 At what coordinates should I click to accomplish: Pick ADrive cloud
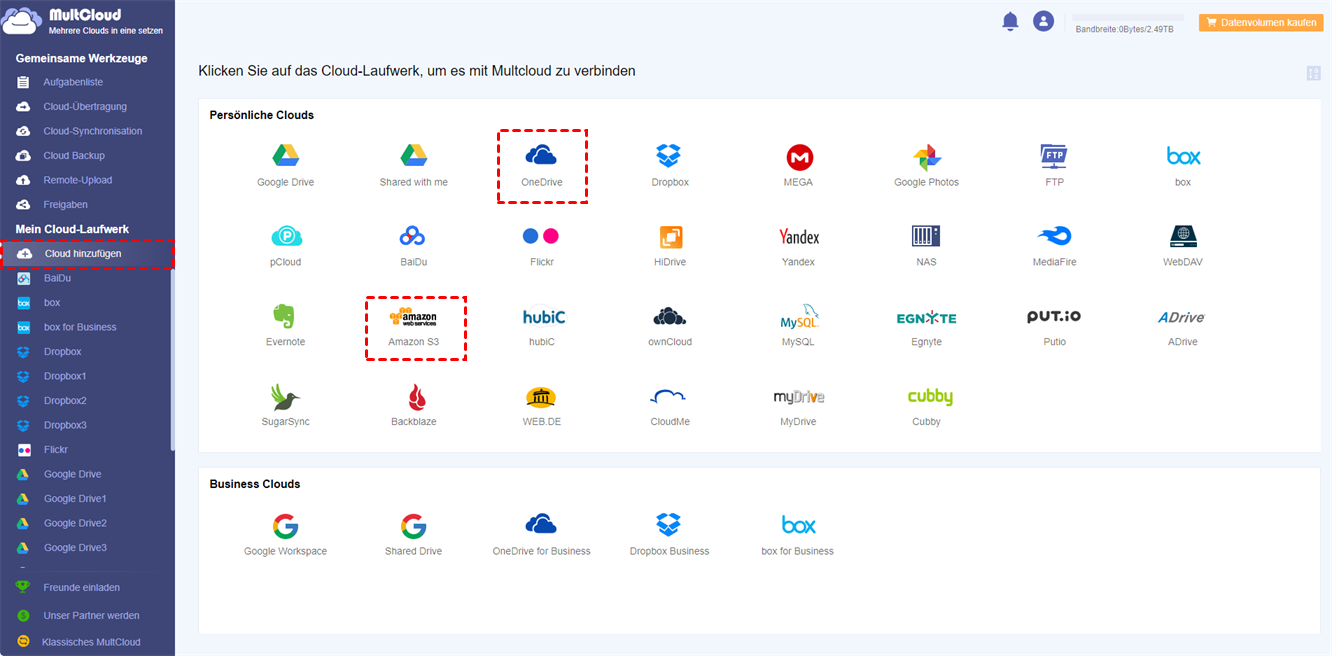tap(1181, 317)
